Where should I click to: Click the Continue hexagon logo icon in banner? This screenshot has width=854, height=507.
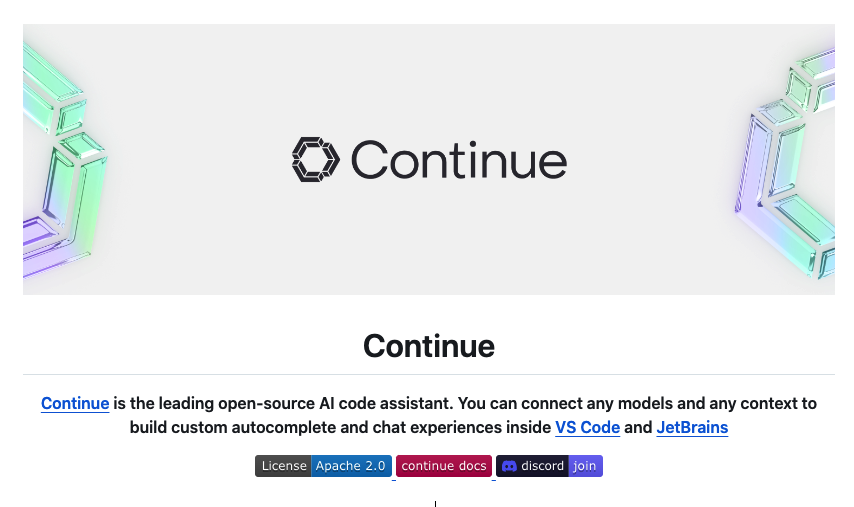[316, 160]
